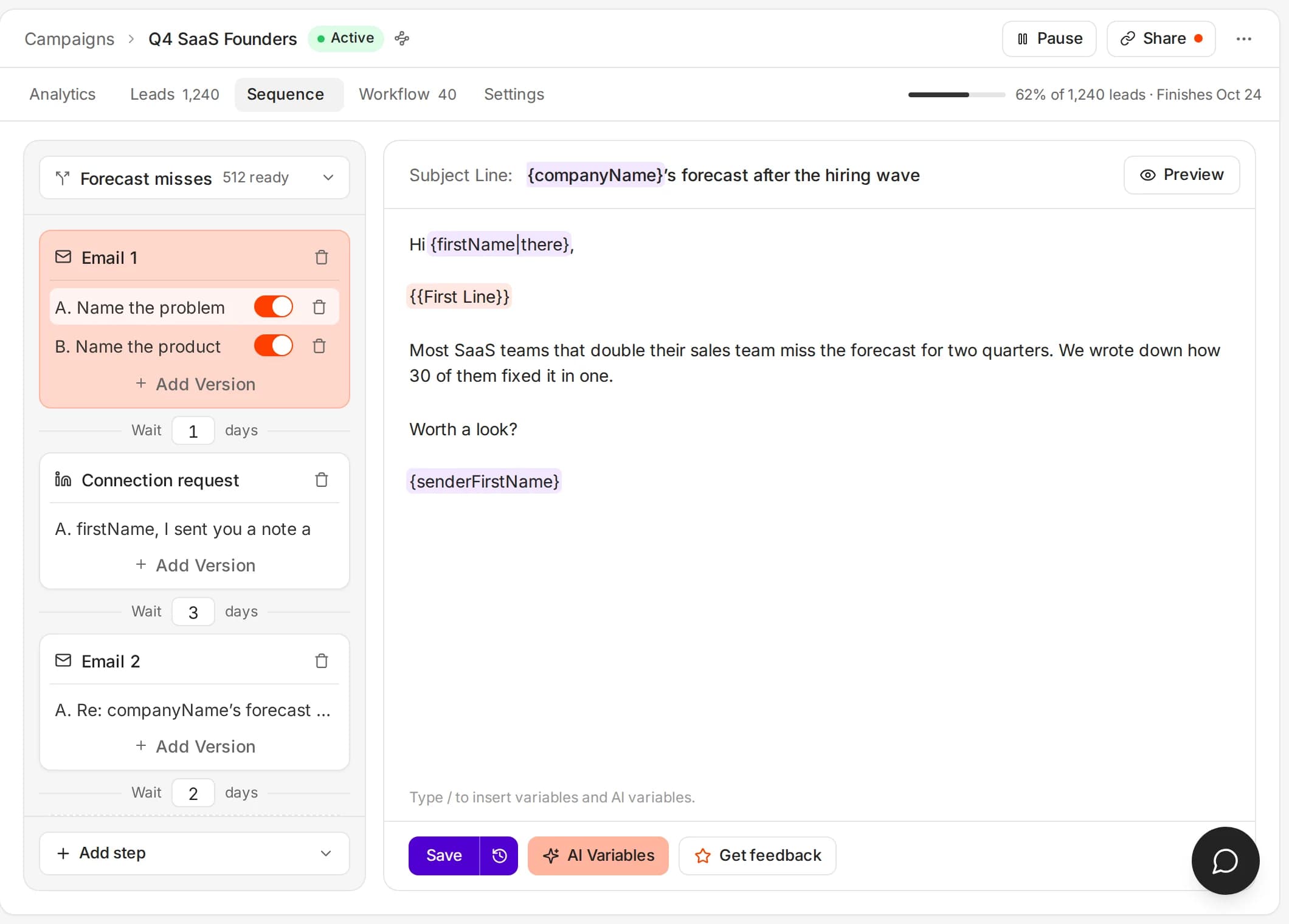Click the branch icon beside Forecast misses
The height and width of the screenshot is (924, 1289).
pyautogui.click(x=63, y=178)
